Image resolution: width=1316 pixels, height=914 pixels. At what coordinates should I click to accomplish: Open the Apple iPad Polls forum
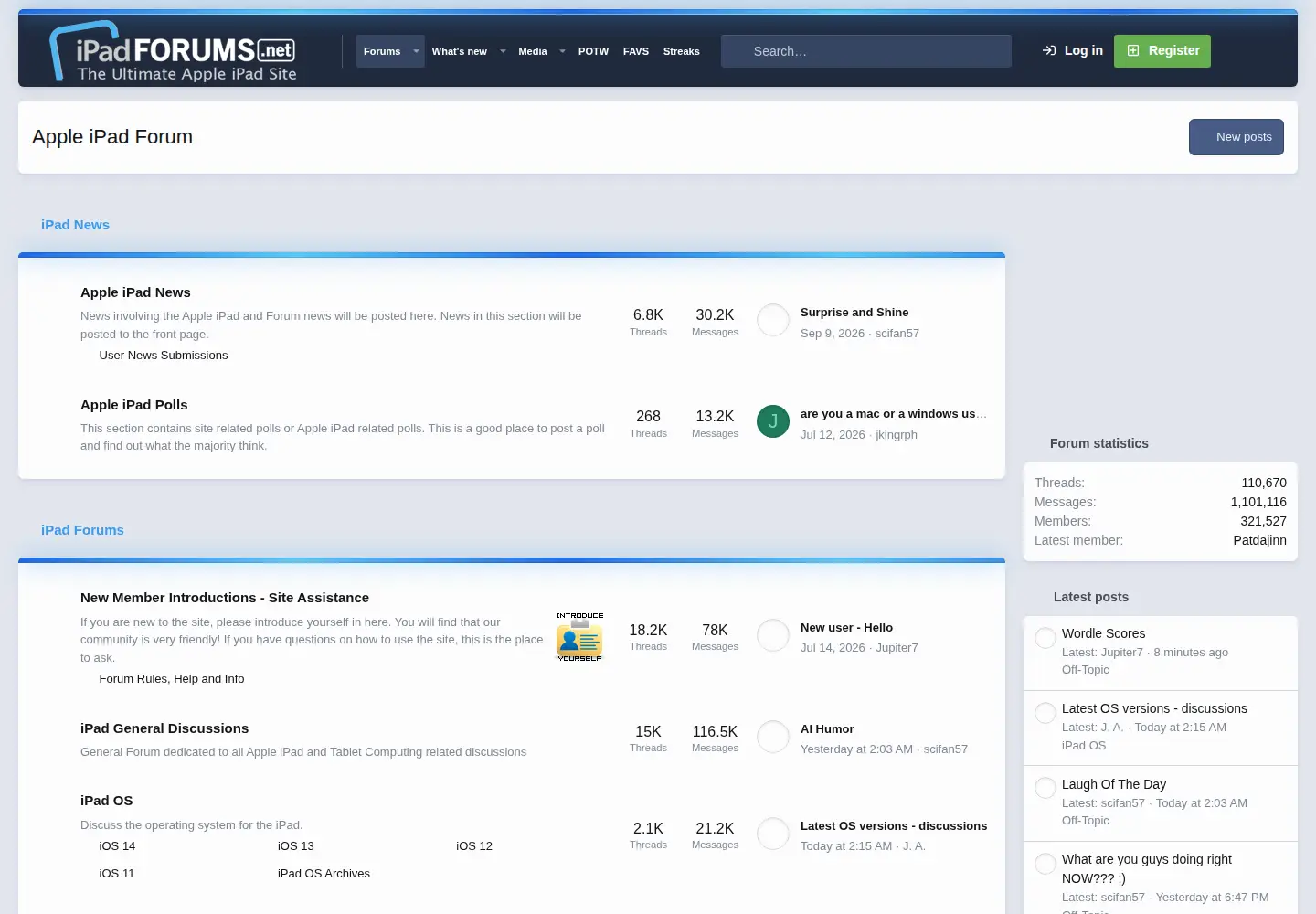tap(134, 405)
